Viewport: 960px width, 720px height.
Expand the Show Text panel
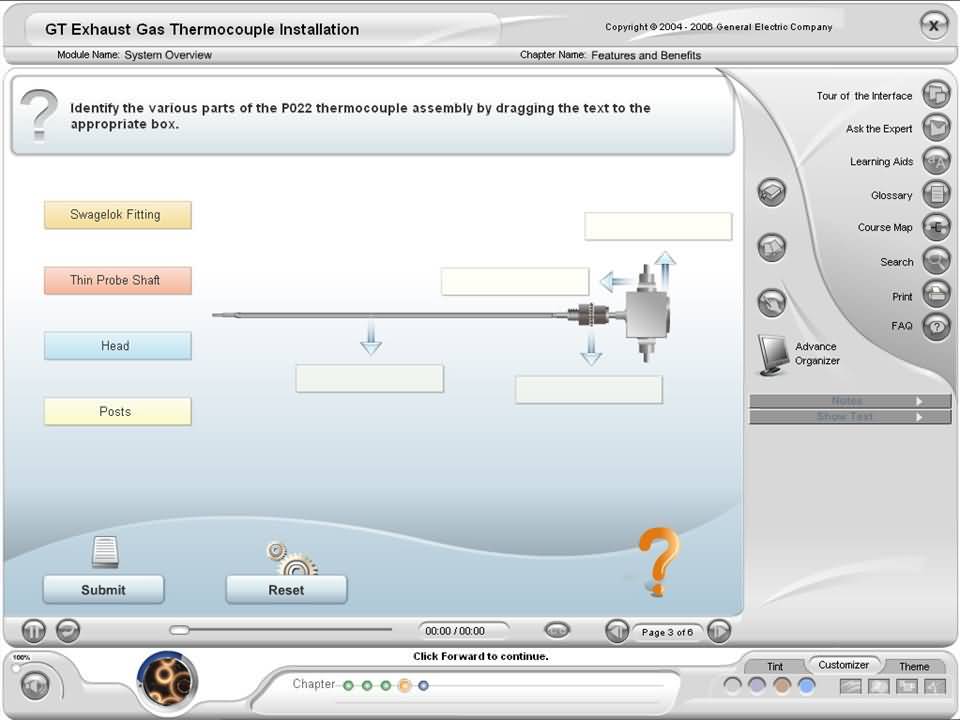[850, 416]
